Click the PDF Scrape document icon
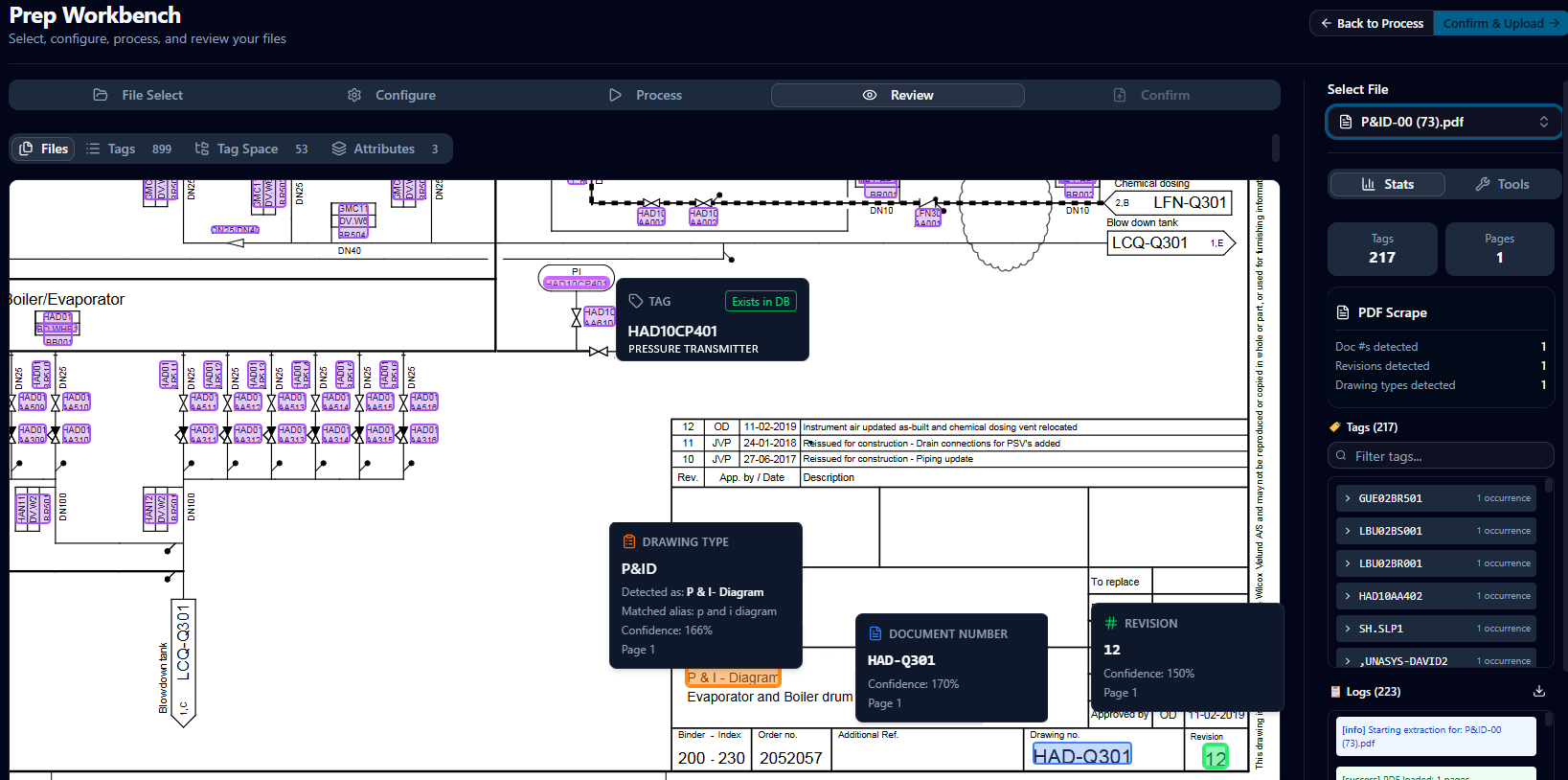Image resolution: width=1568 pixels, height=780 pixels. point(1343,312)
